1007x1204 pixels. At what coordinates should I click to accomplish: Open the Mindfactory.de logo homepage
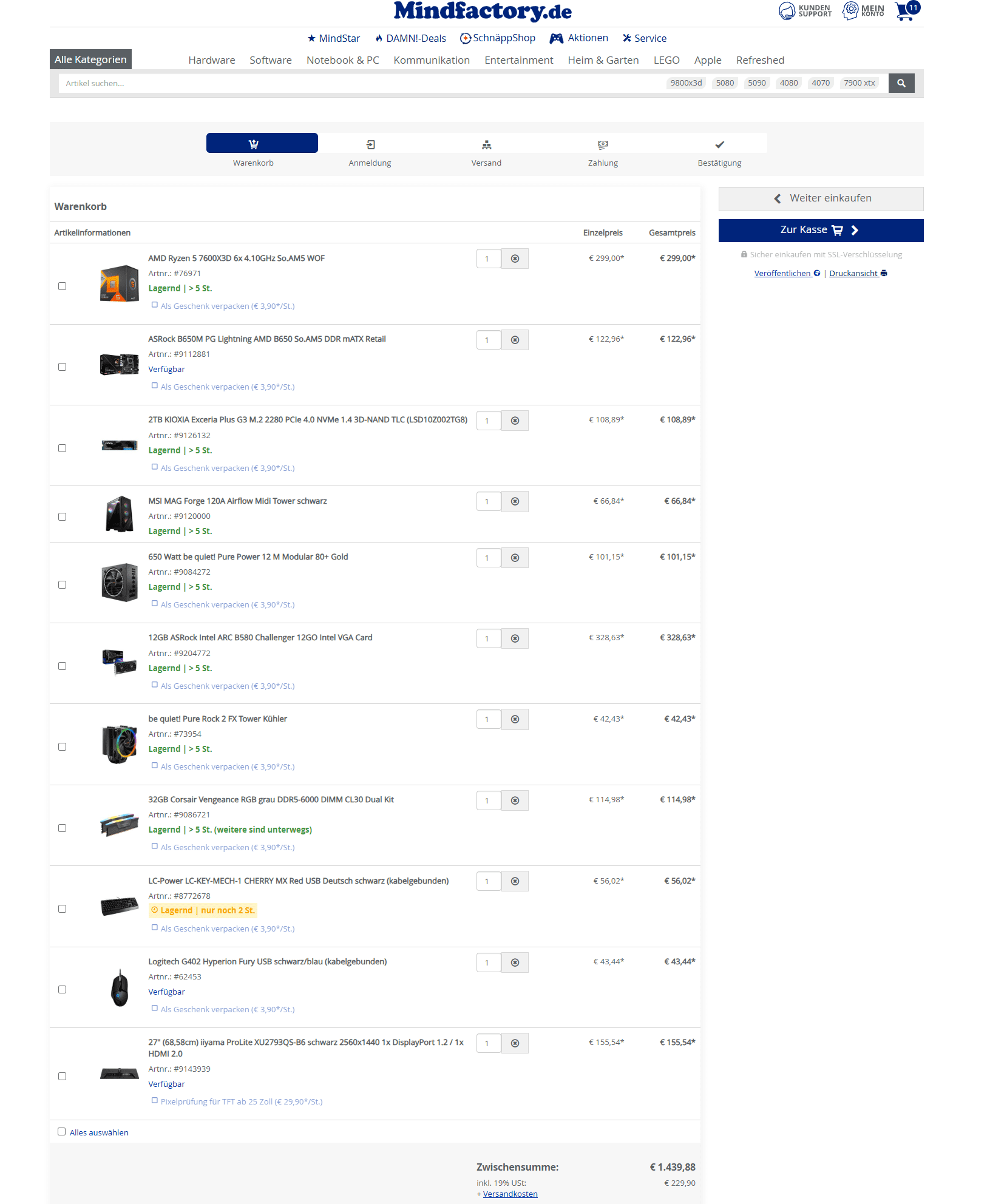click(483, 11)
